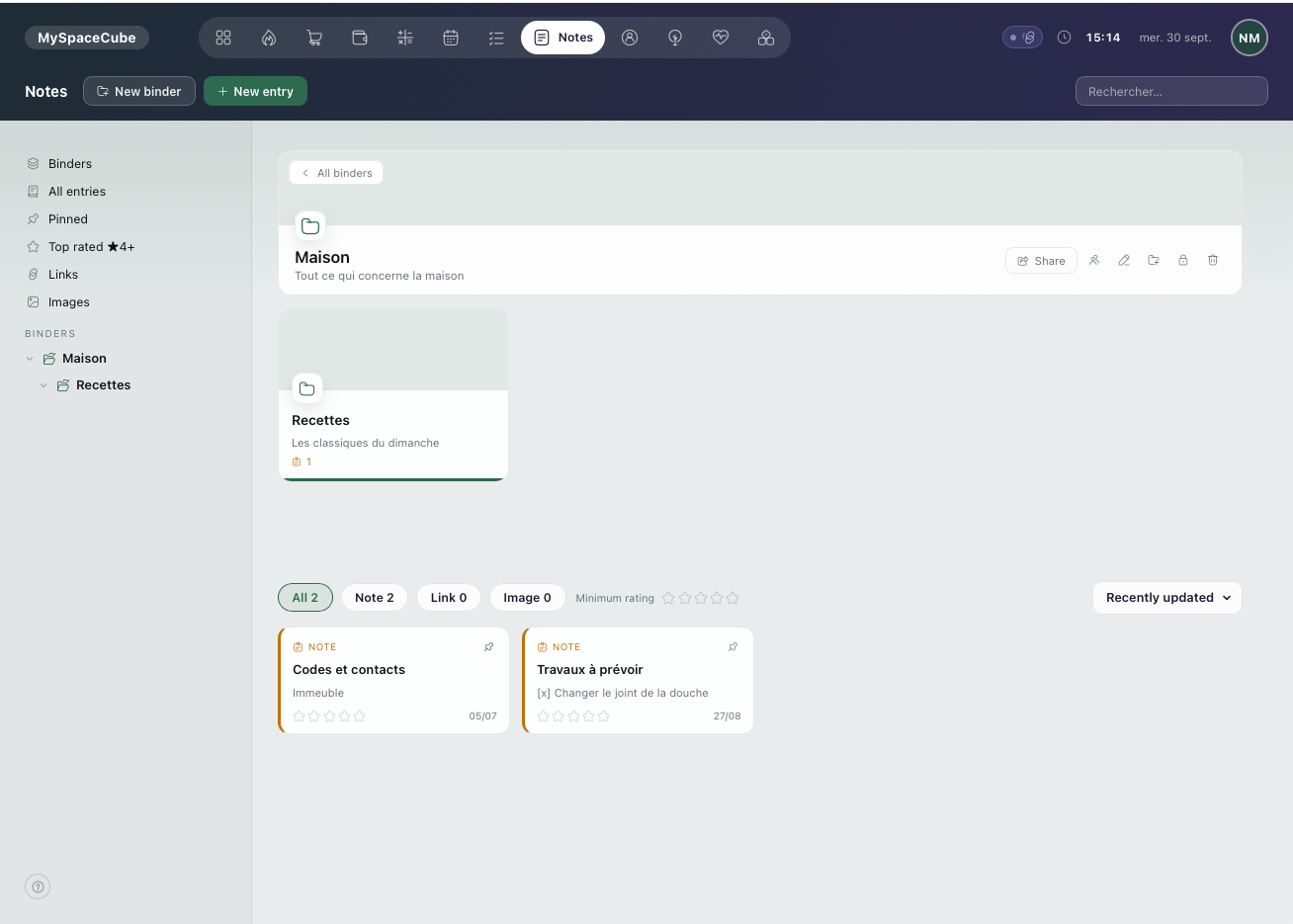Set minimum rating to five stars

(733, 598)
